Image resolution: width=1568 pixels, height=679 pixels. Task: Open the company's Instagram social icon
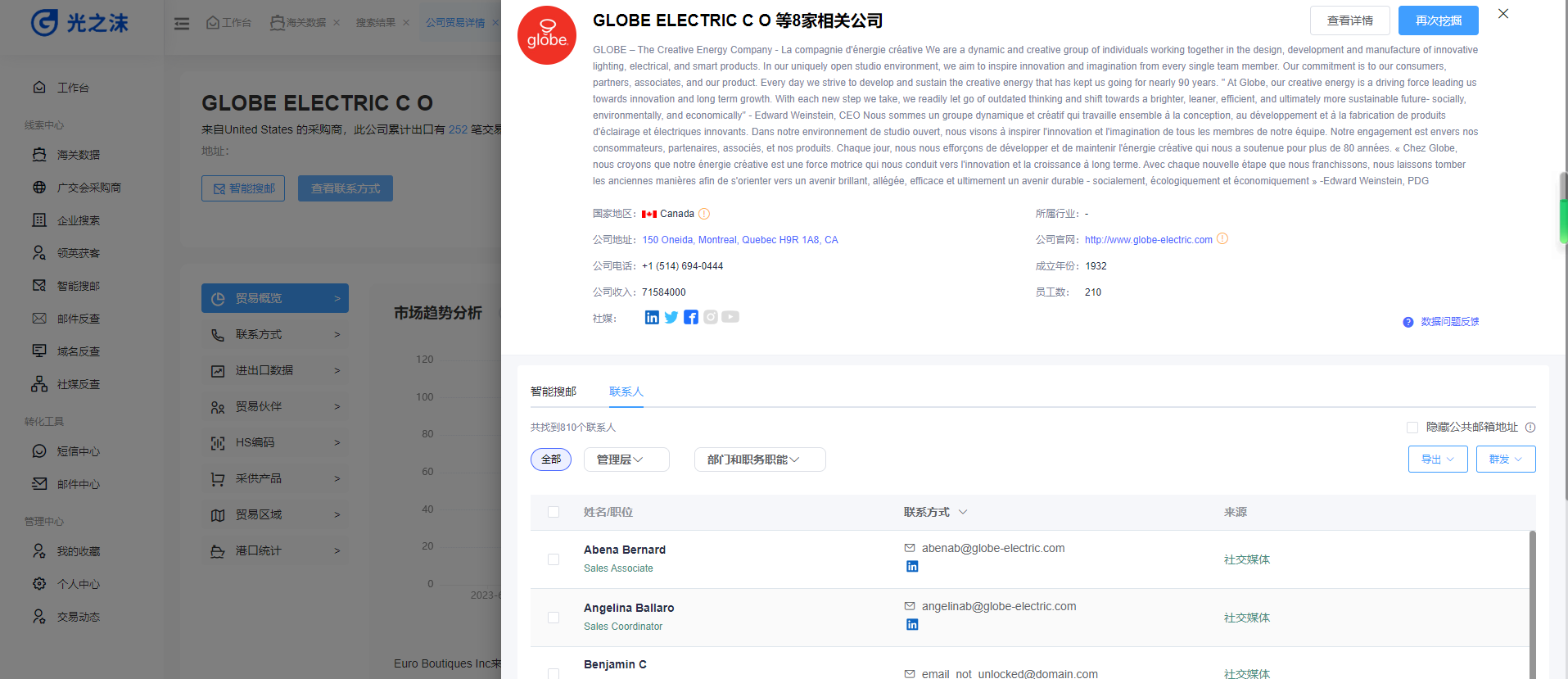711,318
